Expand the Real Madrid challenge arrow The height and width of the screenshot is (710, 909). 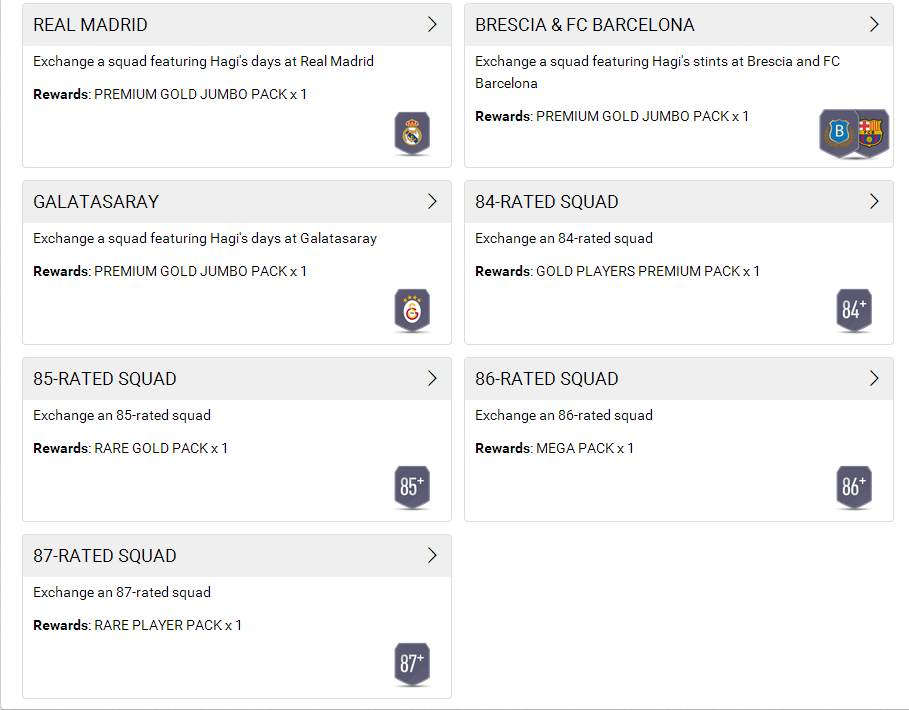(x=432, y=25)
